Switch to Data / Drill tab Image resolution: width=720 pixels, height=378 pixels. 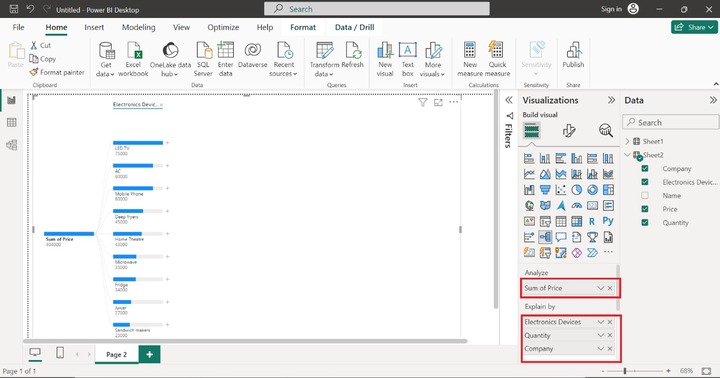354,27
